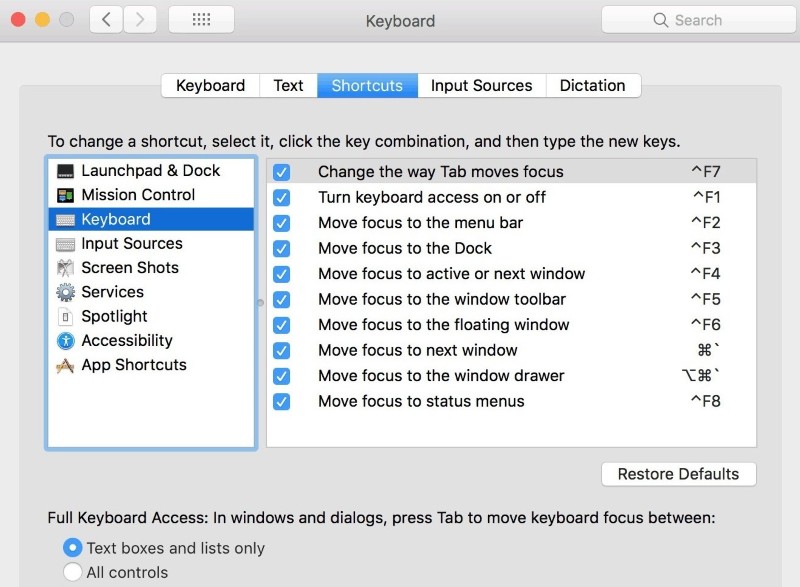800x587 pixels.
Task: Uncheck Move focus to the Dock
Action: click(x=281, y=248)
